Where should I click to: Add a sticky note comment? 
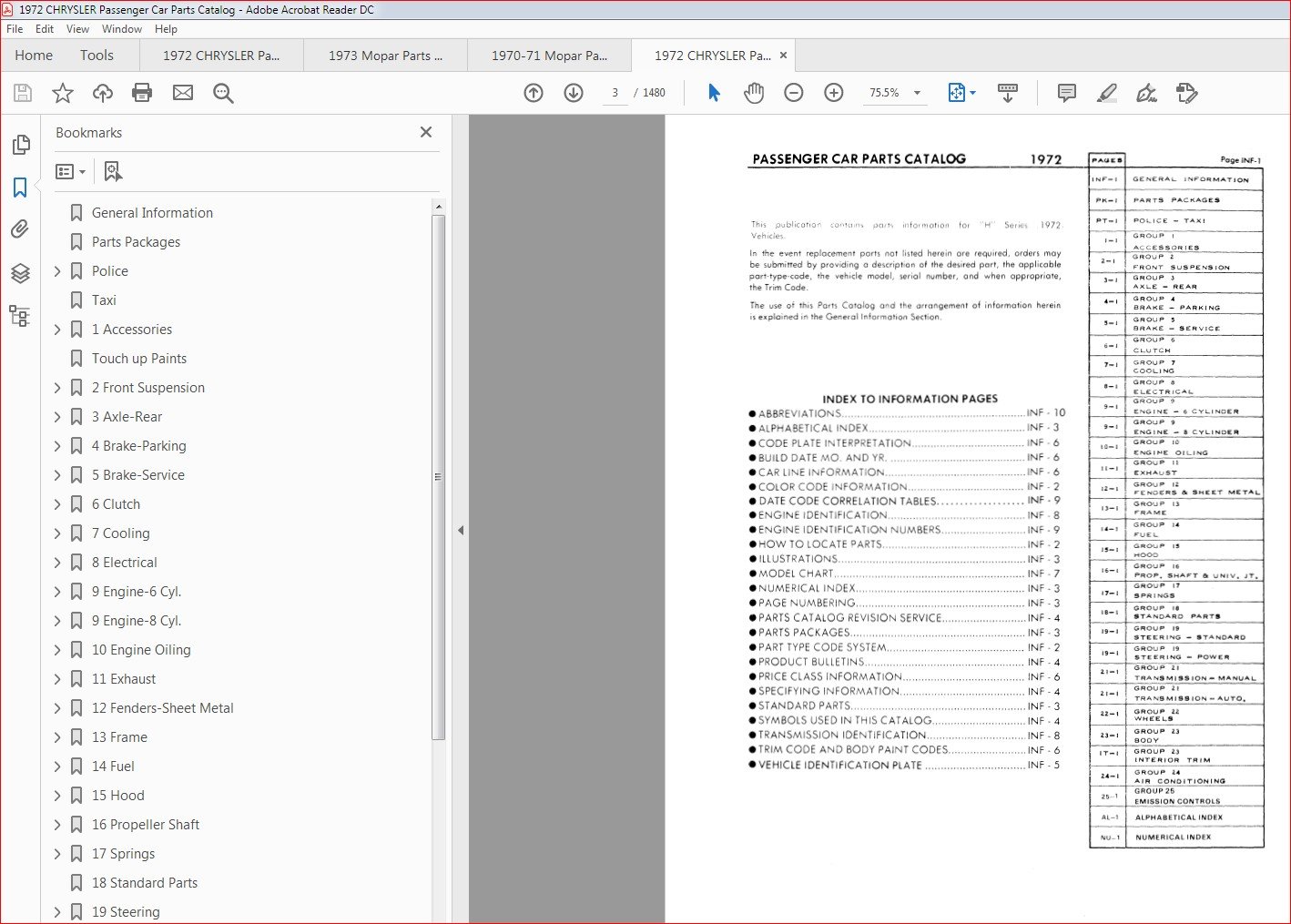coord(1067,93)
